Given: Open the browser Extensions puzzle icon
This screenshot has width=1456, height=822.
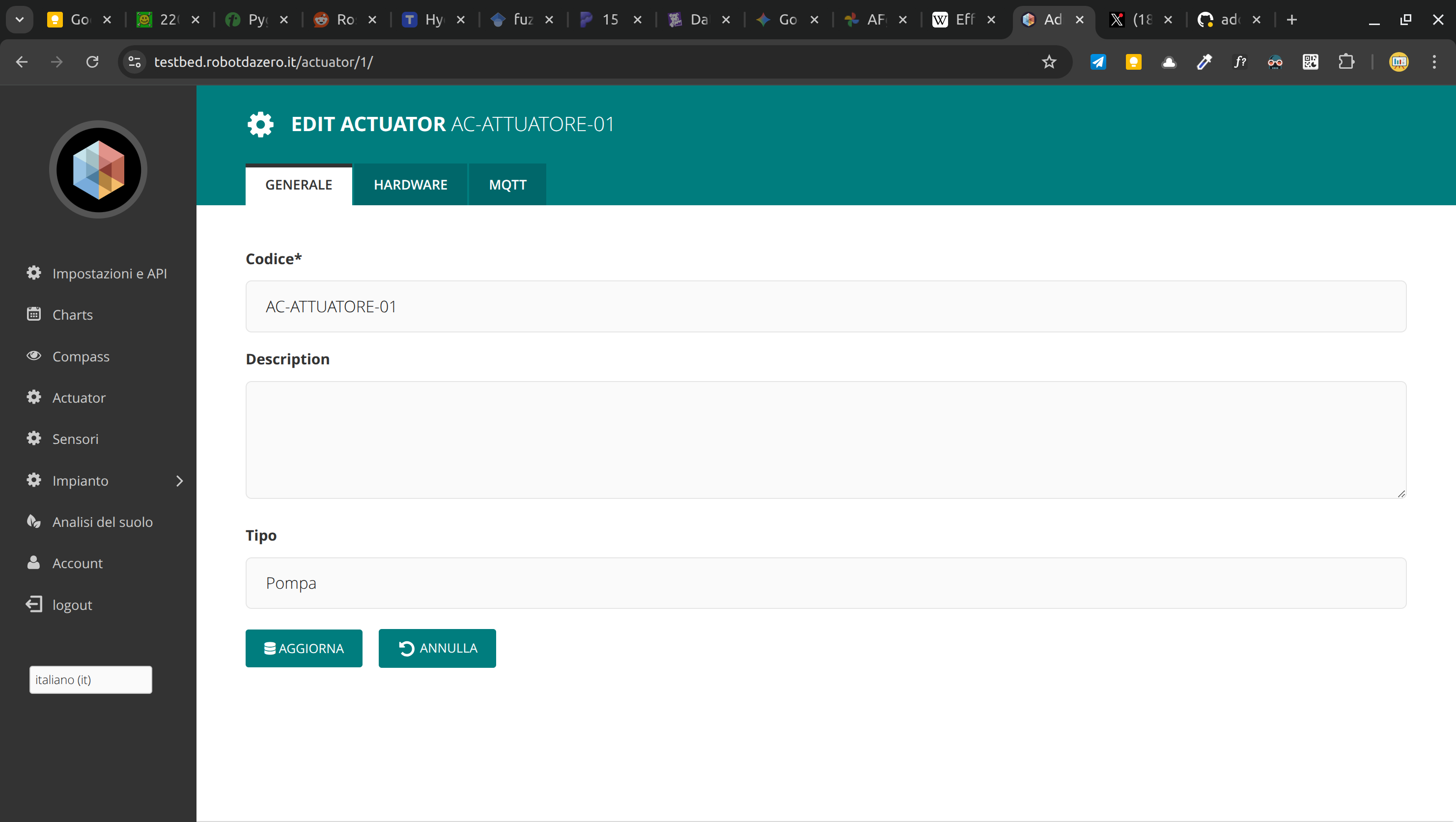Looking at the screenshot, I should (1346, 61).
